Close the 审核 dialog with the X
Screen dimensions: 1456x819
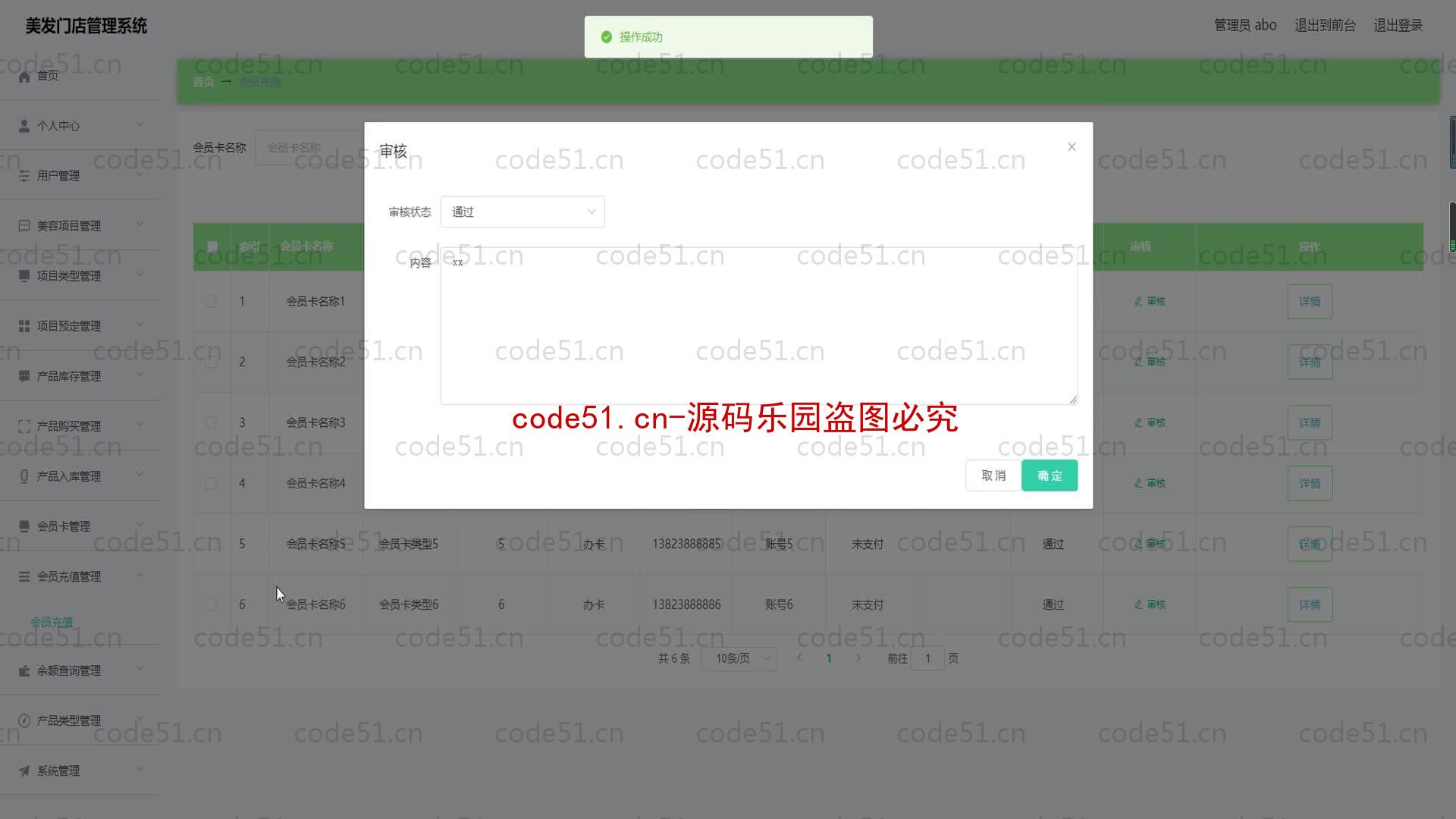pyautogui.click(x=1072, y=147)
